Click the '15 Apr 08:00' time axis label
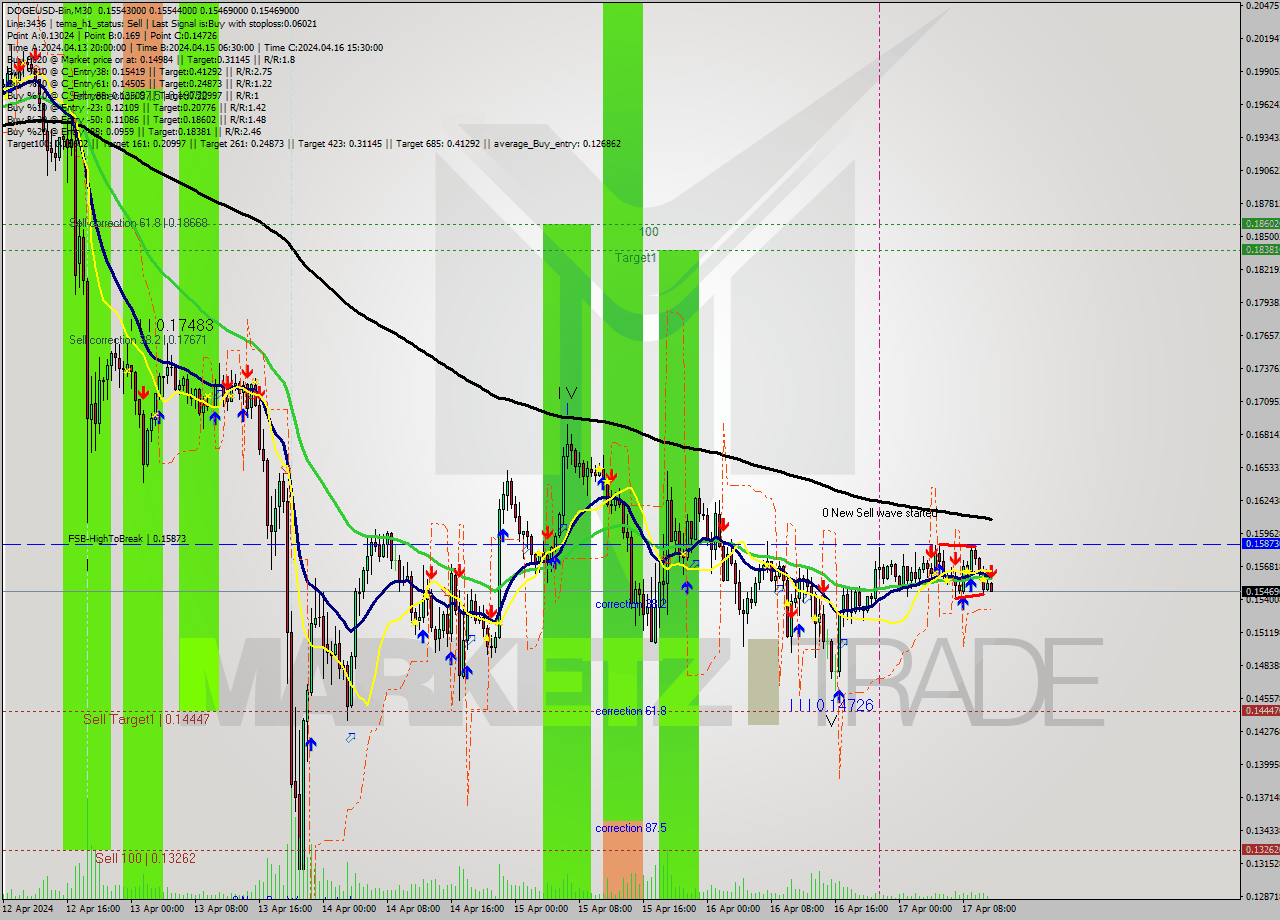The height and width of the screenshot is (920, 1280). tap(605, 909)
